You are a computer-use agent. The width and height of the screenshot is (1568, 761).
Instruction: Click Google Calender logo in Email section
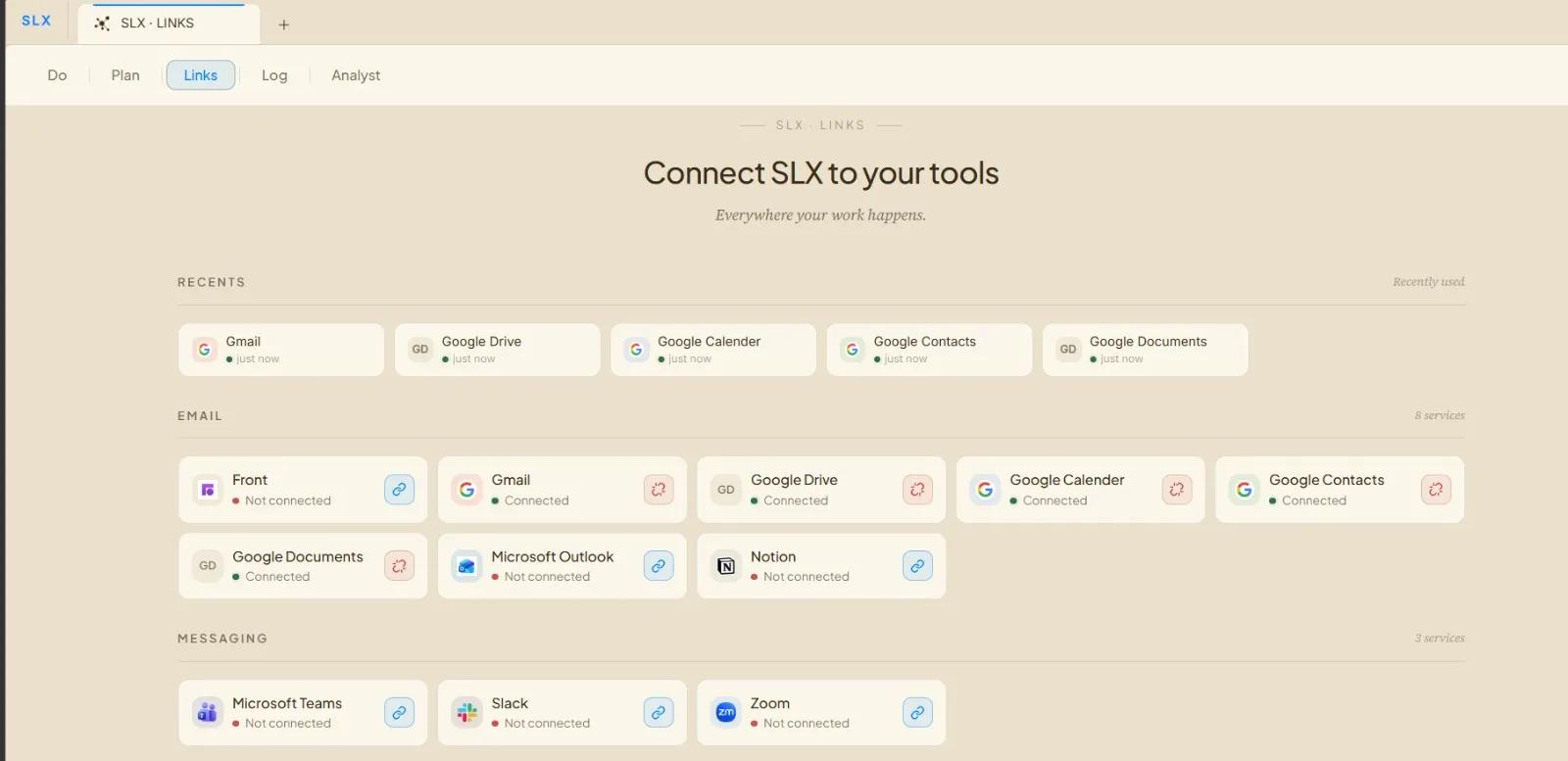(x=985, y=489)
